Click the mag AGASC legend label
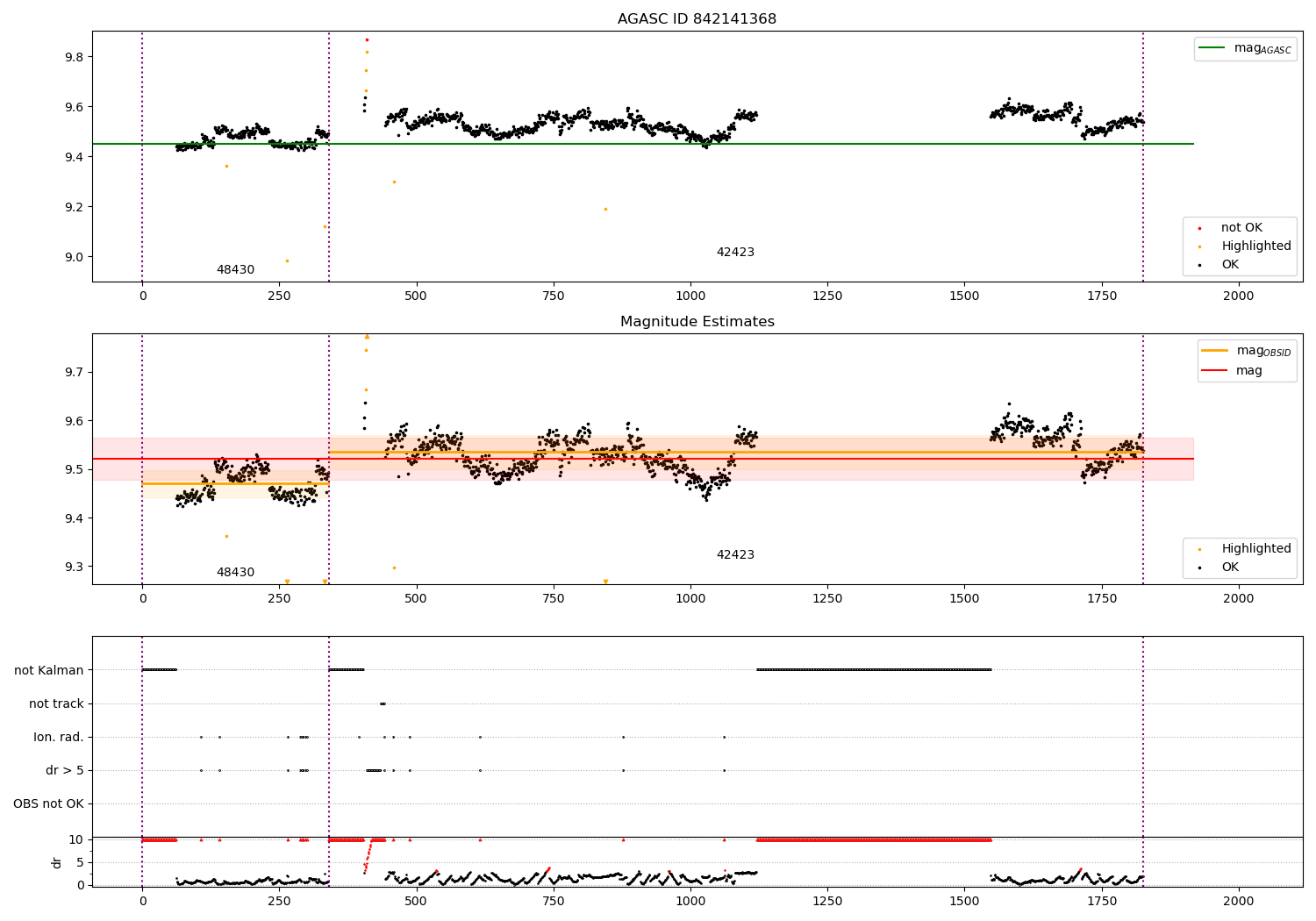 point(1262,49)
